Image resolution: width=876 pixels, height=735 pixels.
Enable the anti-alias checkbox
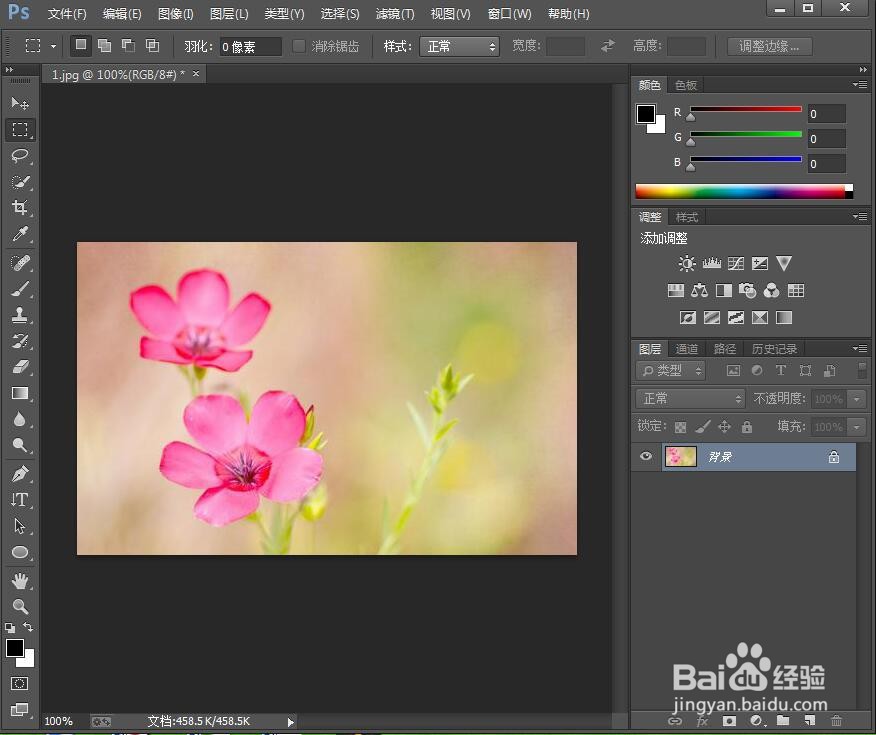point(299,46)
